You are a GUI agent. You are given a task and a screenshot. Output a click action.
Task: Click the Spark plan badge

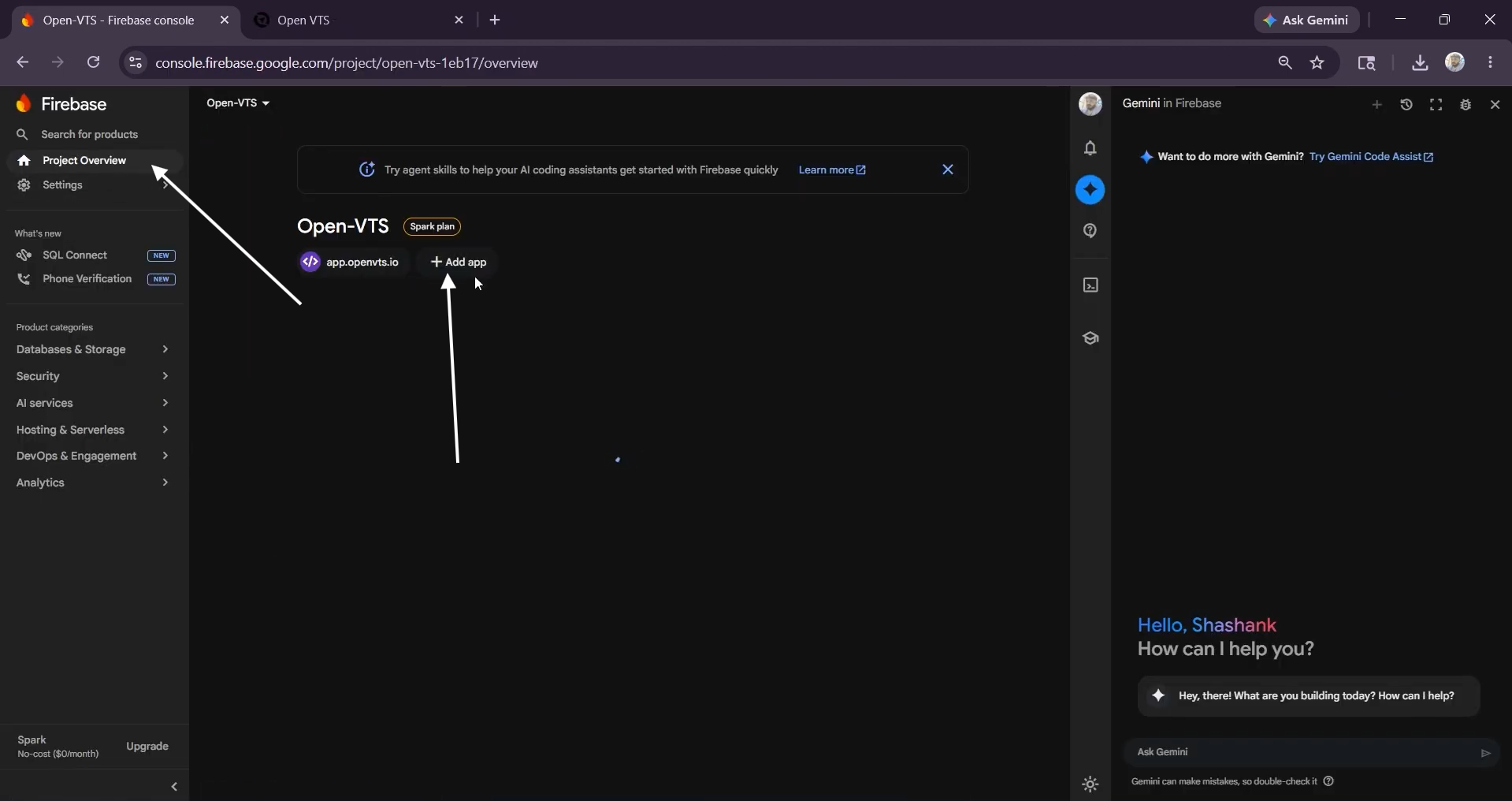coord(432,227)
